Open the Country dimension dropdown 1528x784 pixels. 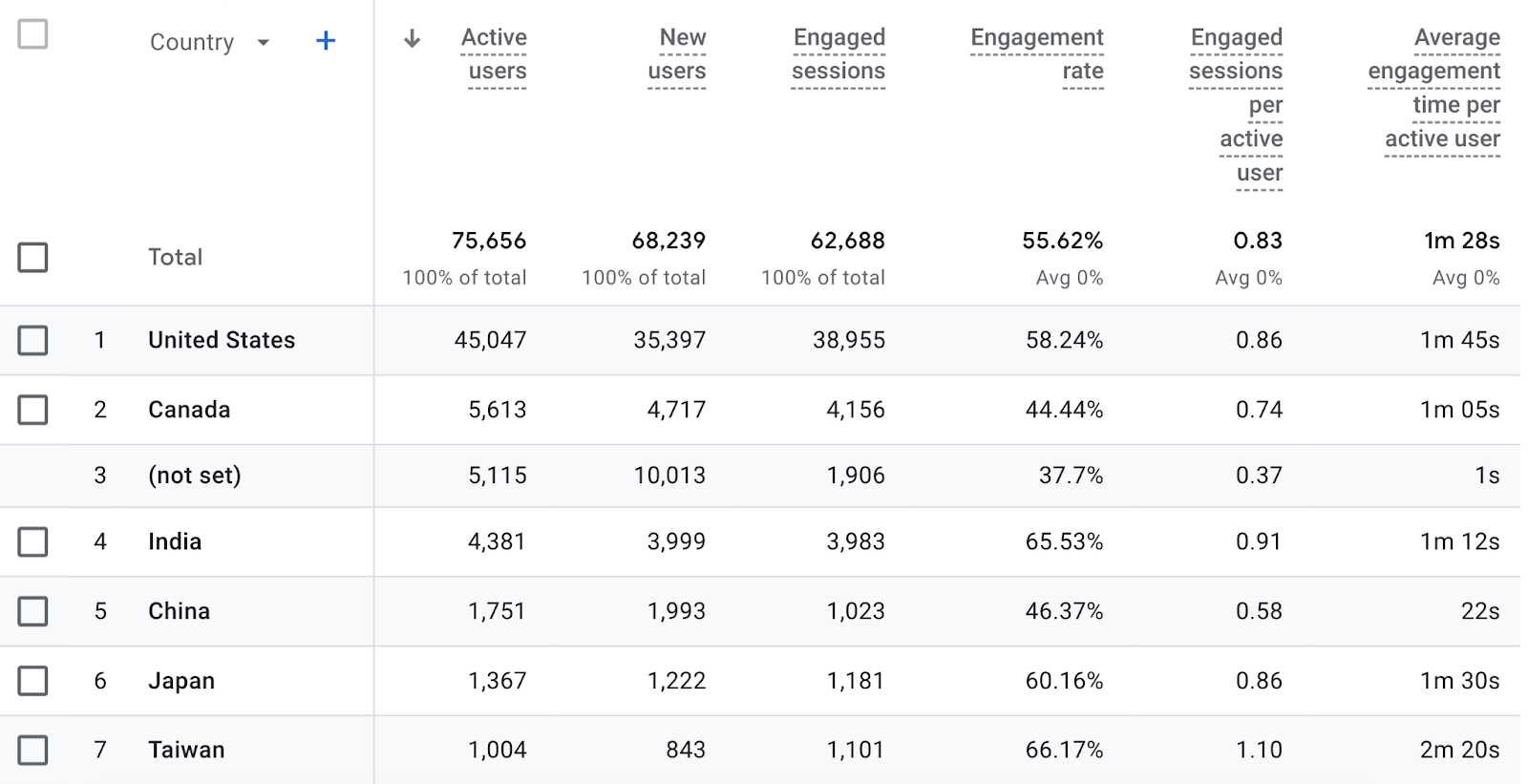tap(263, 42)
